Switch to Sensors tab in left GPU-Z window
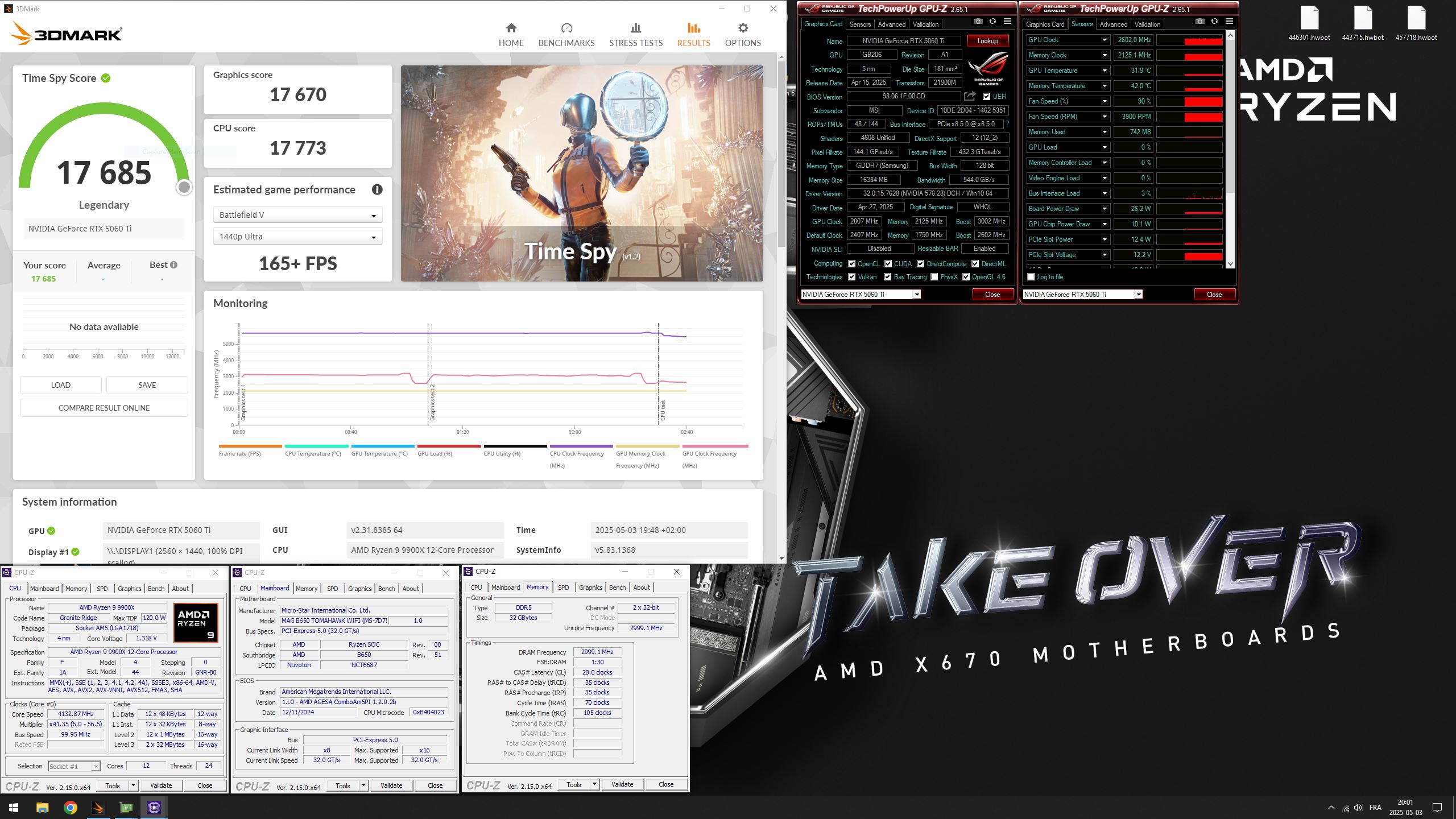Viewport: 1456px width, 819px height. pyautogui.click(x=860, y=24)
